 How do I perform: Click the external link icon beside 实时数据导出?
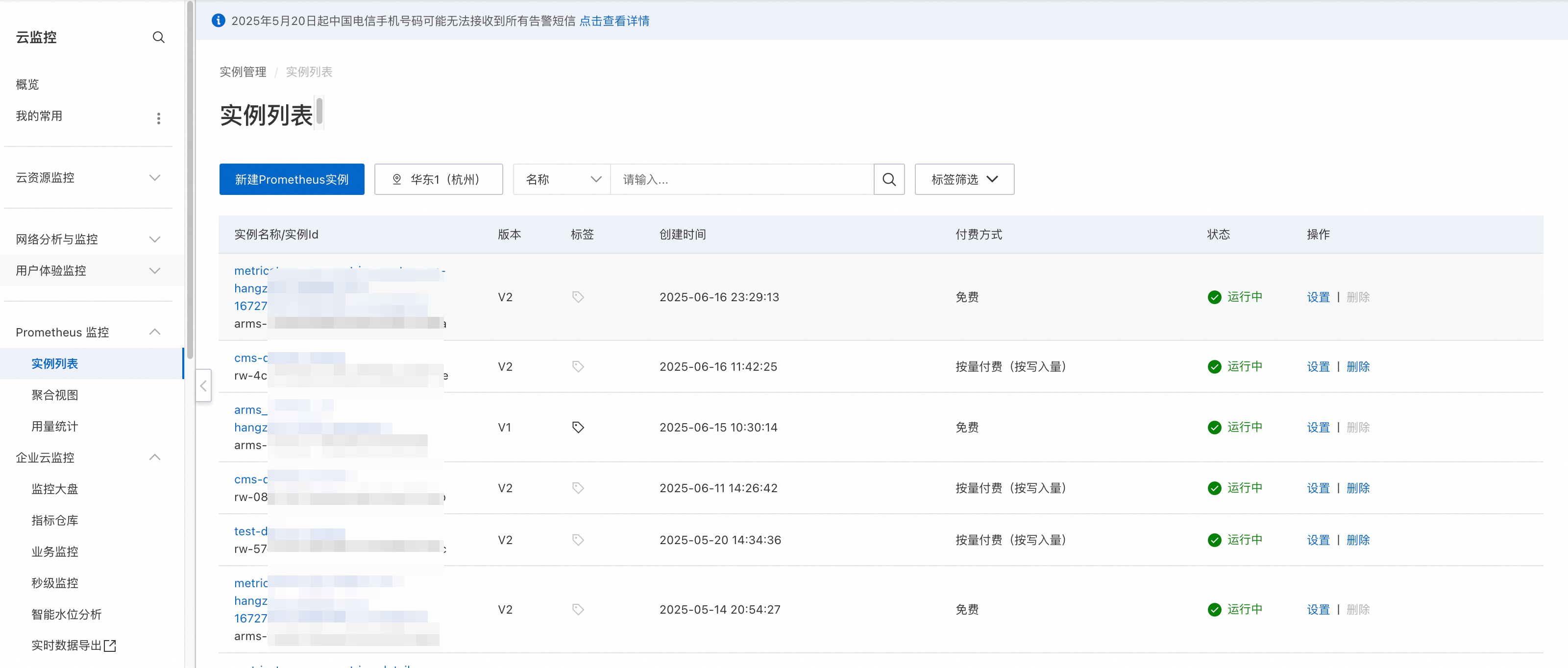pos(110,645)
